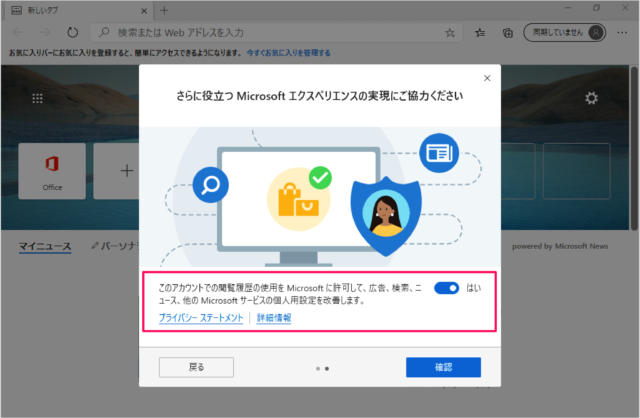
Task: Click the 同期していません profile button
Action: (564, 33)
